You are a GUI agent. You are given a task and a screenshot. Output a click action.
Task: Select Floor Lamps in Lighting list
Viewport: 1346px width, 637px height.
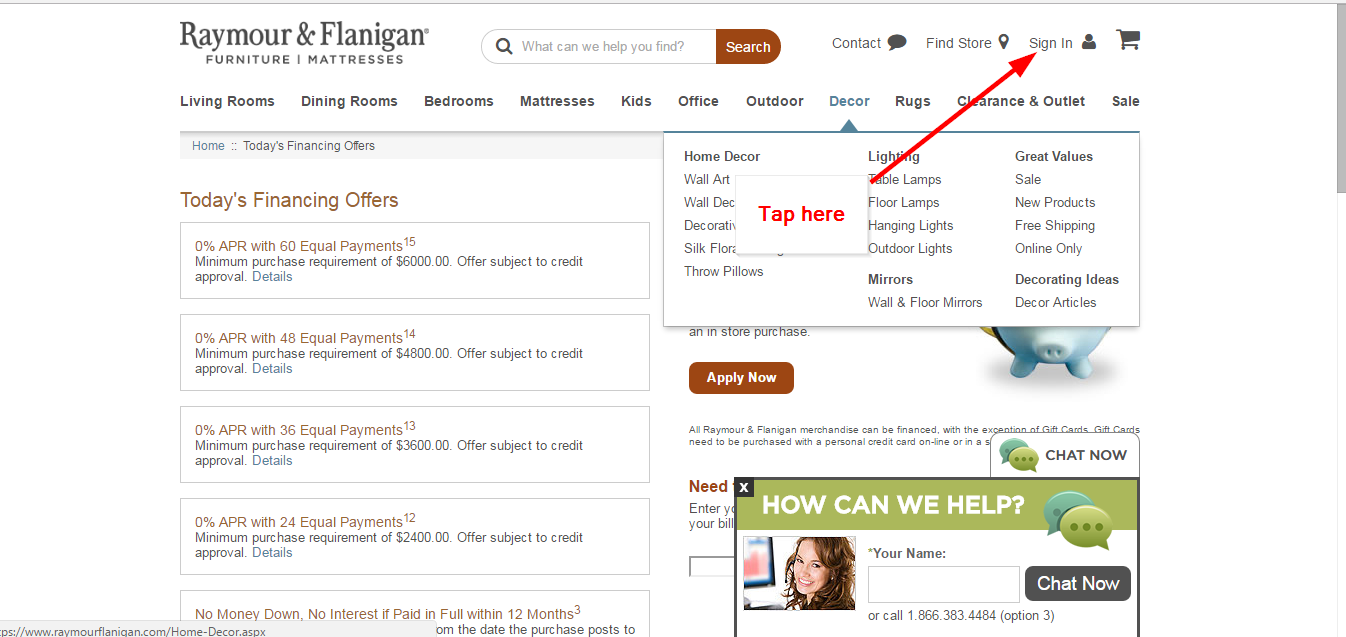[x=904, y=202]
